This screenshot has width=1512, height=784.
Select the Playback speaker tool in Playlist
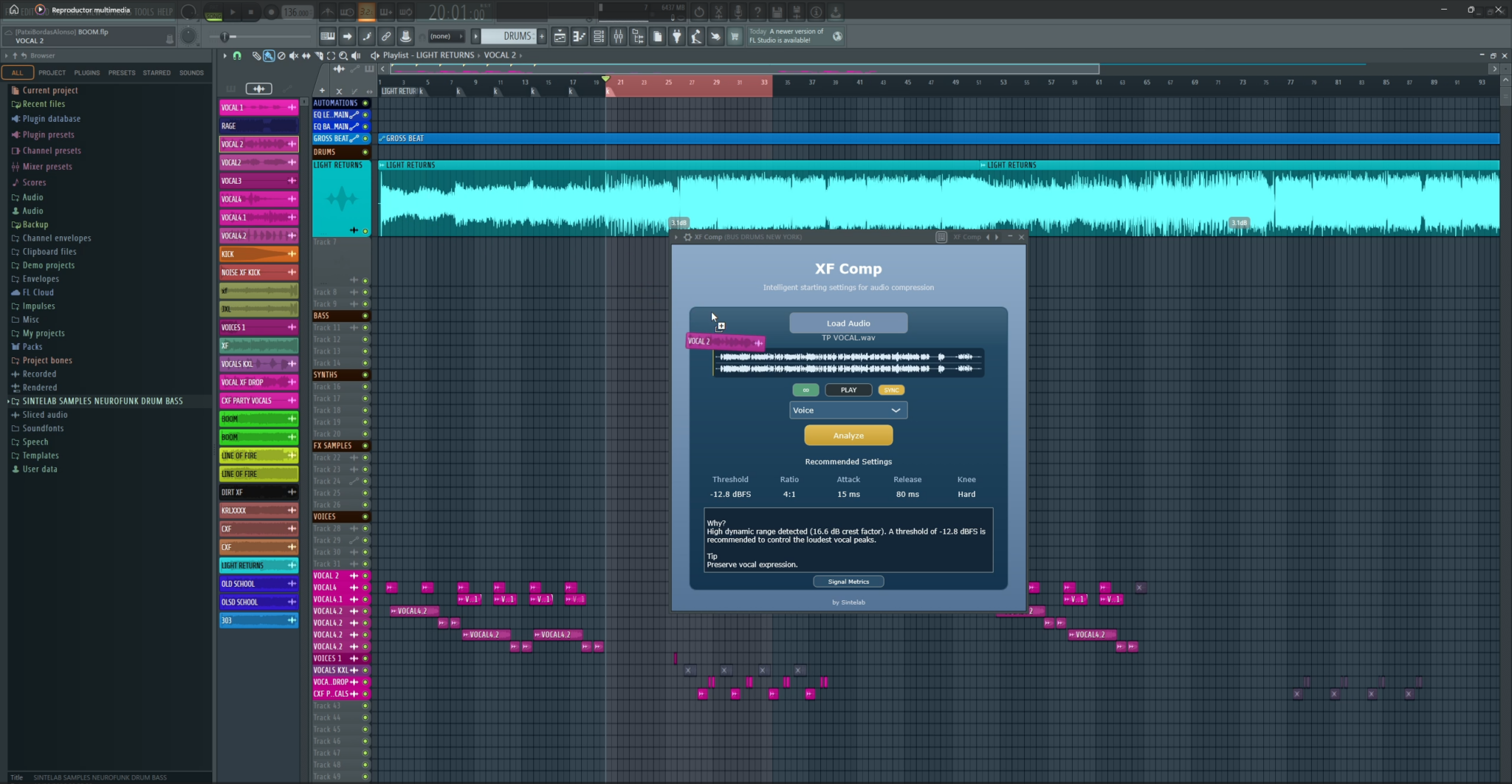tap(356, 55)
